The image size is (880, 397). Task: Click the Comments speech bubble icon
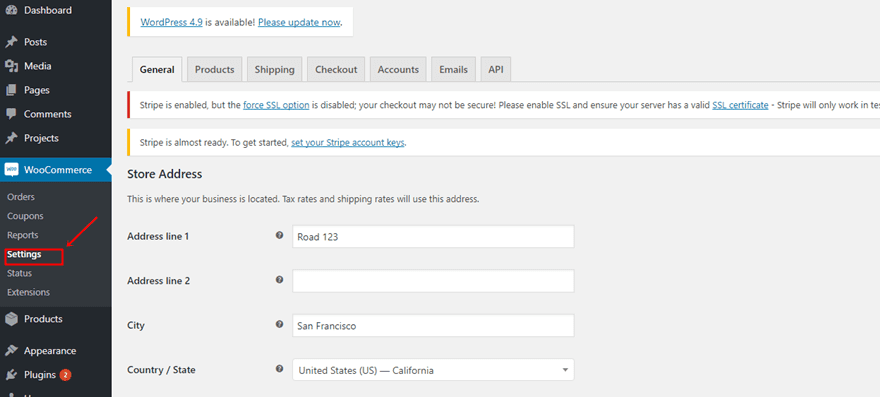(x=11, y=114)
